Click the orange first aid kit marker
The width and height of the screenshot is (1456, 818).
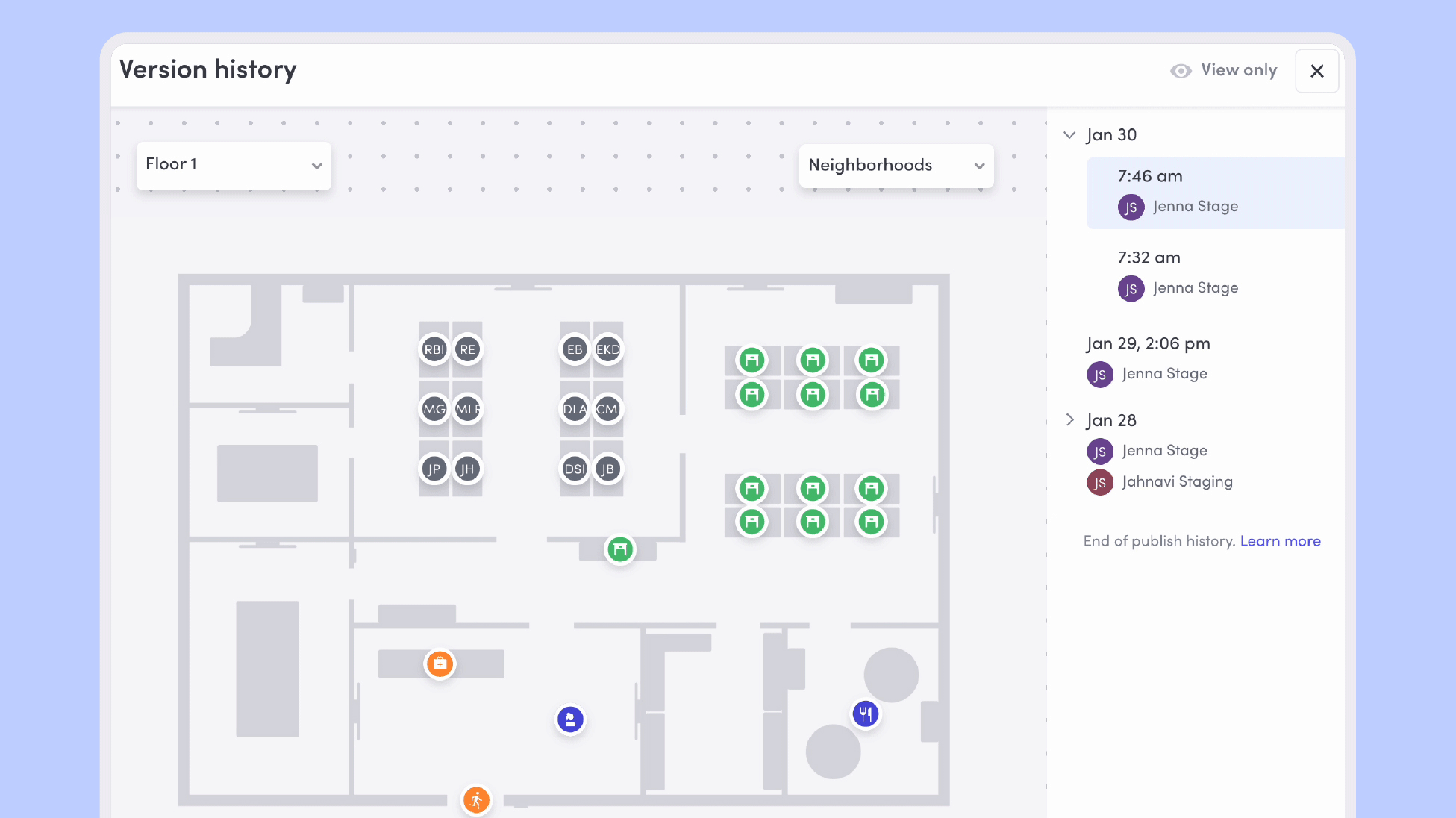[x=440, y=664]
